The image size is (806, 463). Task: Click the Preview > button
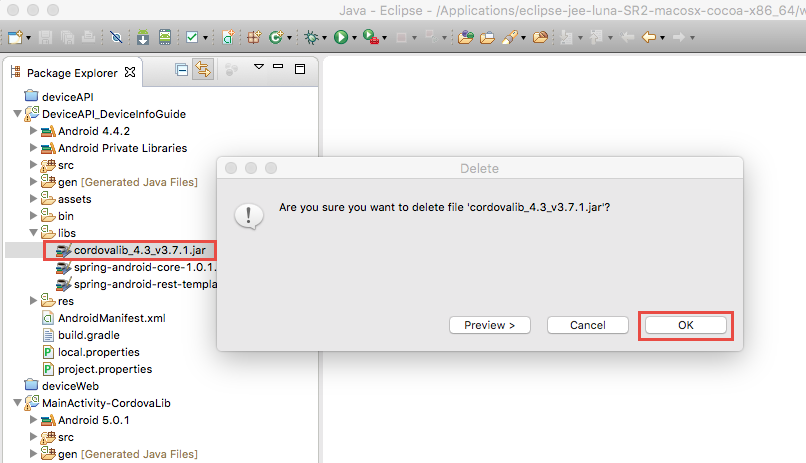[x=489, y=325]
